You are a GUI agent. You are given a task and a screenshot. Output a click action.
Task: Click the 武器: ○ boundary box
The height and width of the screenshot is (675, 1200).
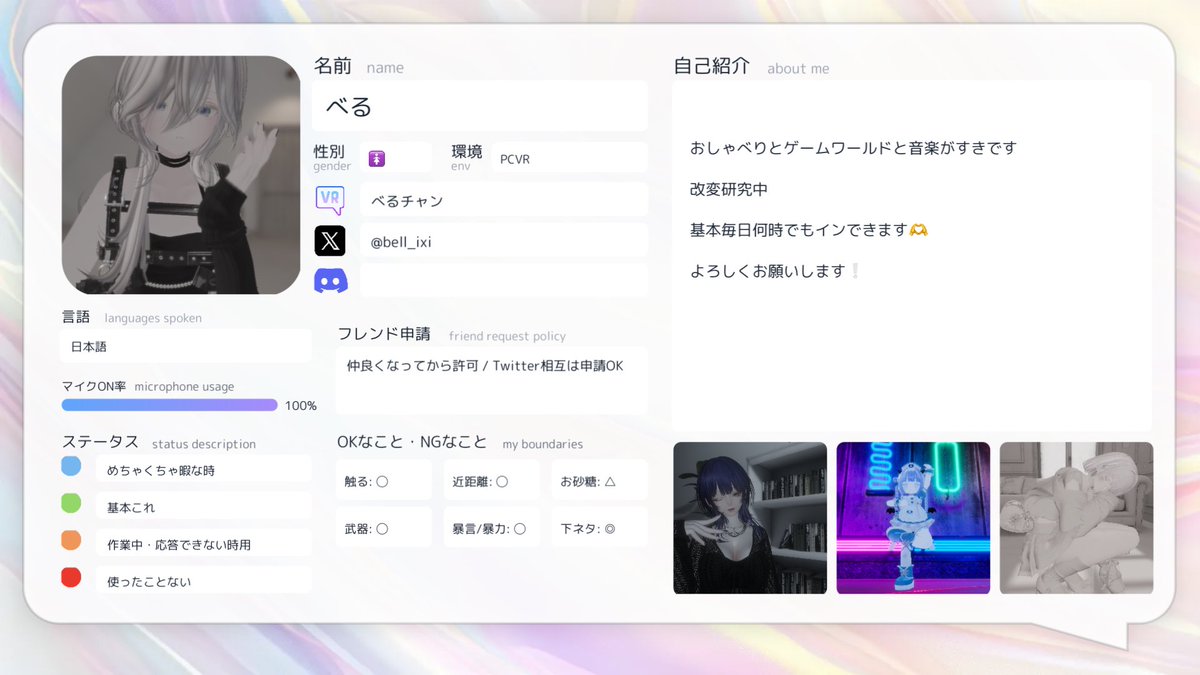[384, 527]
